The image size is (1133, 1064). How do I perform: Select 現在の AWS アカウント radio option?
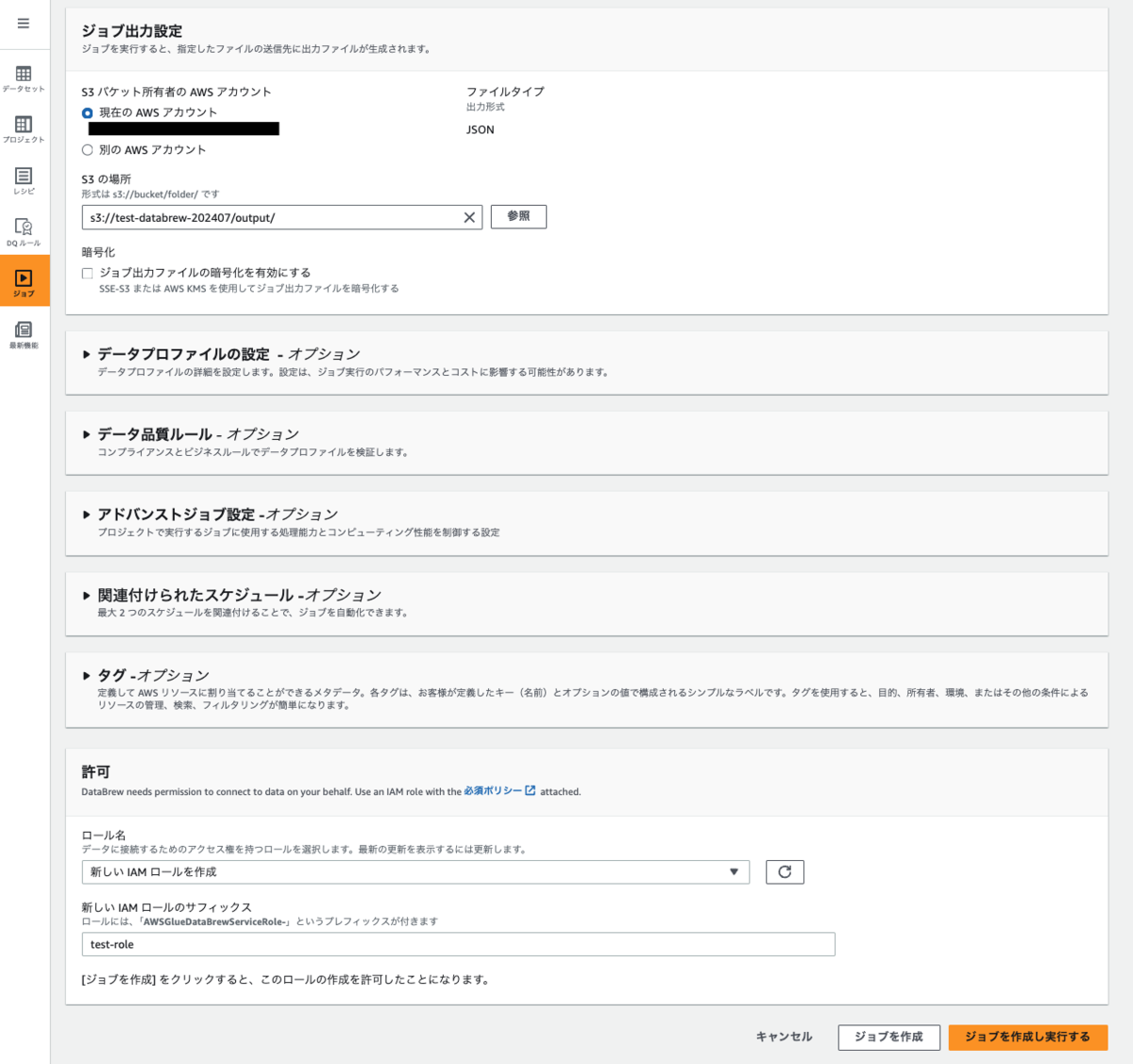[x=87, y=112]
